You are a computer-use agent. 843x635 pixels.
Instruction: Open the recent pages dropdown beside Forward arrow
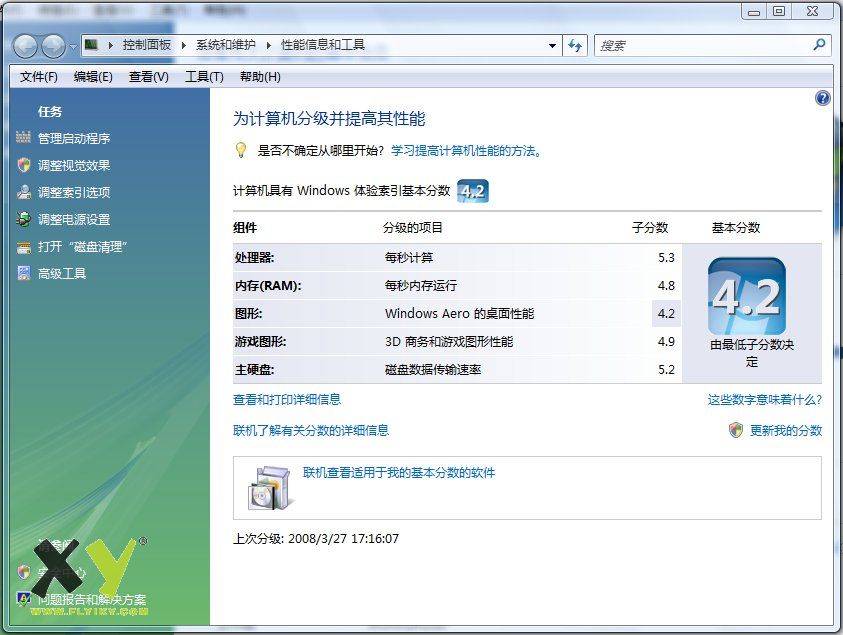click(73, 47)
